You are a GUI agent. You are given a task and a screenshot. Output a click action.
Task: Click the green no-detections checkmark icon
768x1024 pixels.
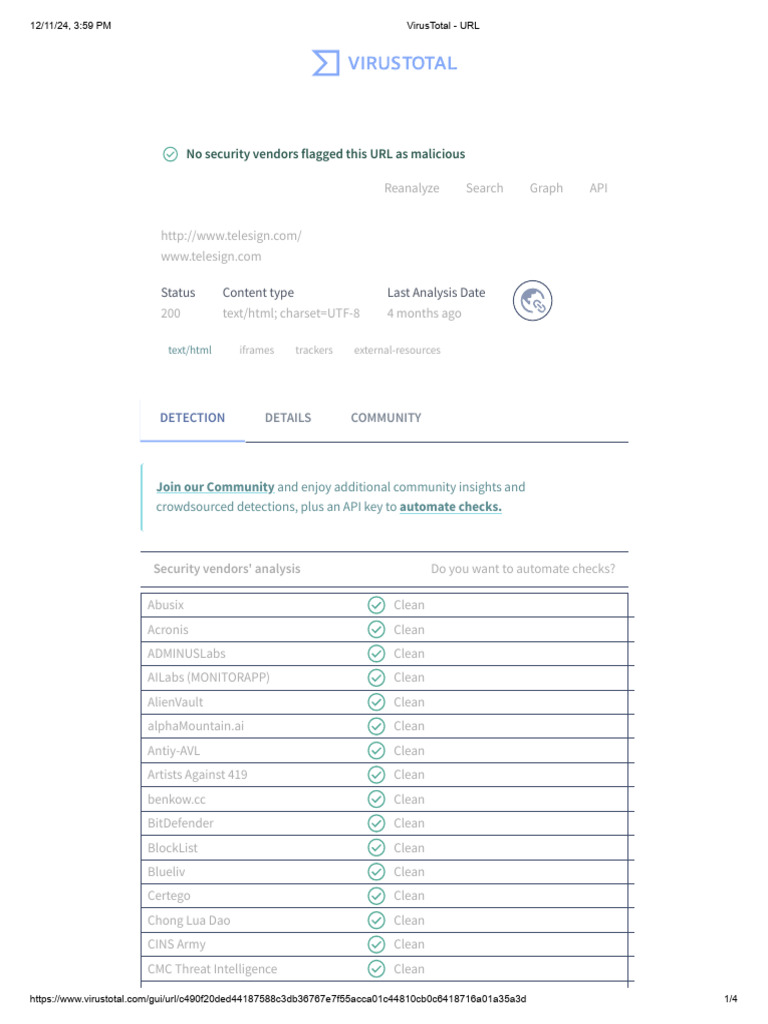click(x=170, y=154)
